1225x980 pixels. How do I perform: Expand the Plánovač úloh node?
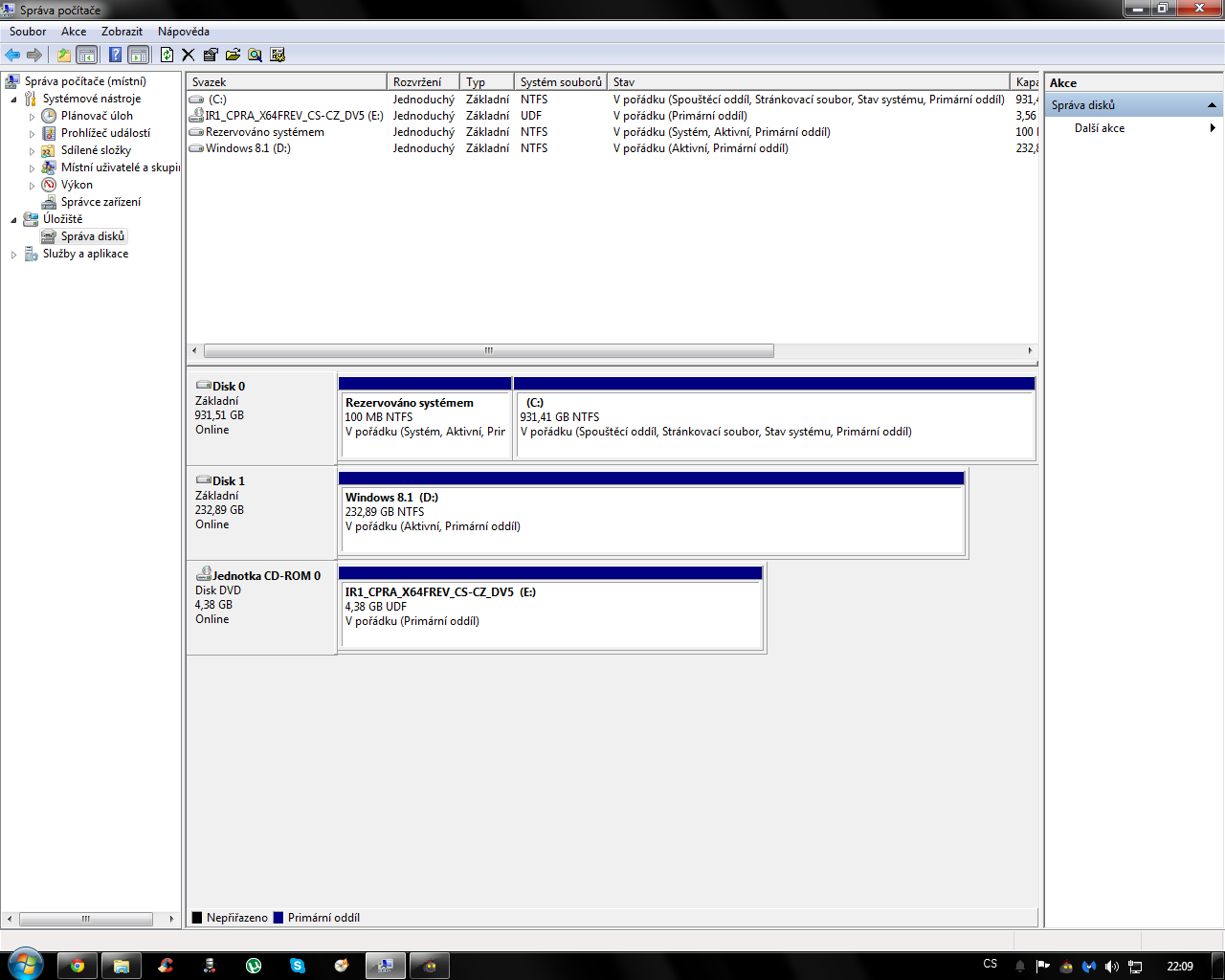coord(32,116)
